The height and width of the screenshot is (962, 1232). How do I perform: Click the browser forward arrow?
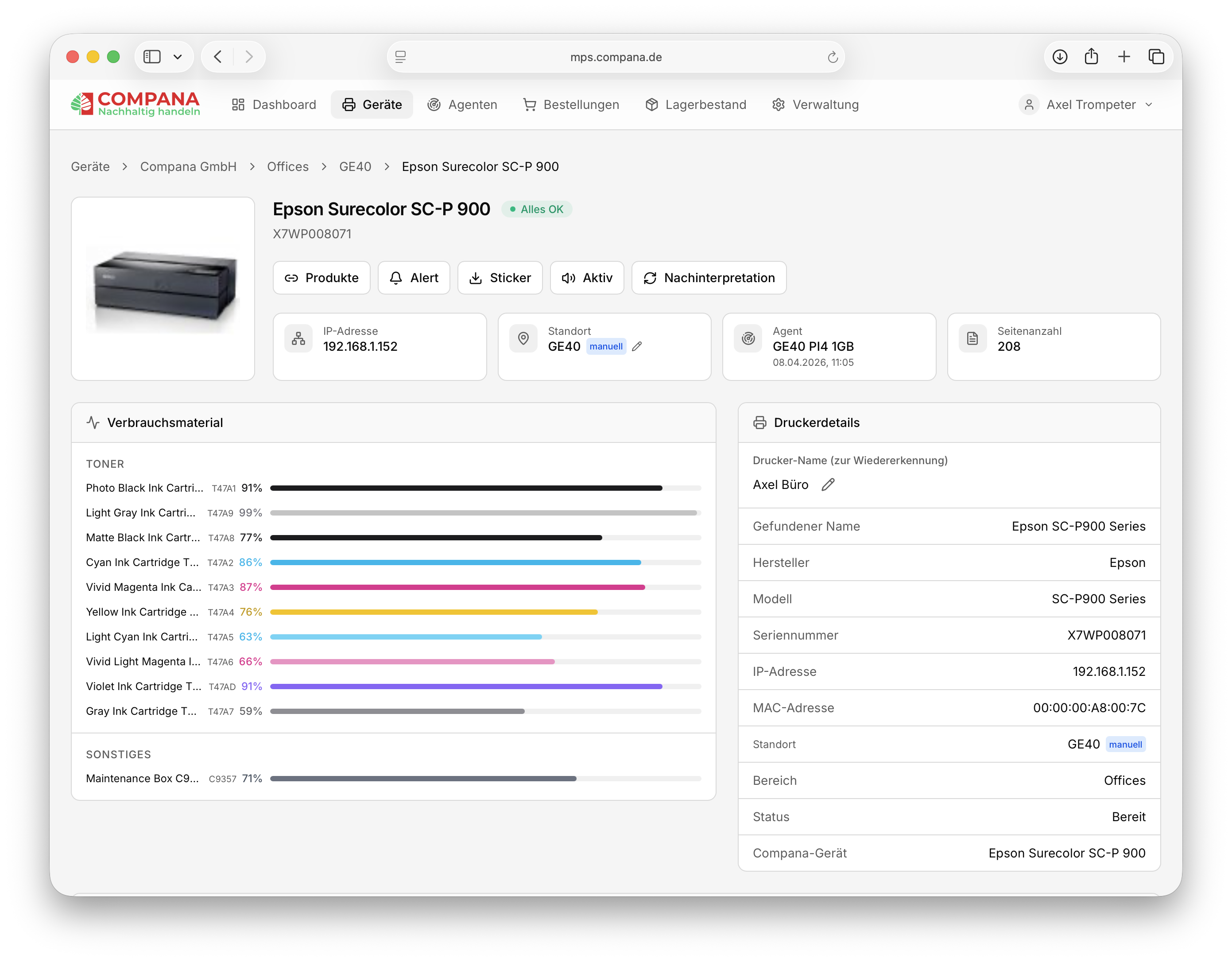(x=249, y=57)
